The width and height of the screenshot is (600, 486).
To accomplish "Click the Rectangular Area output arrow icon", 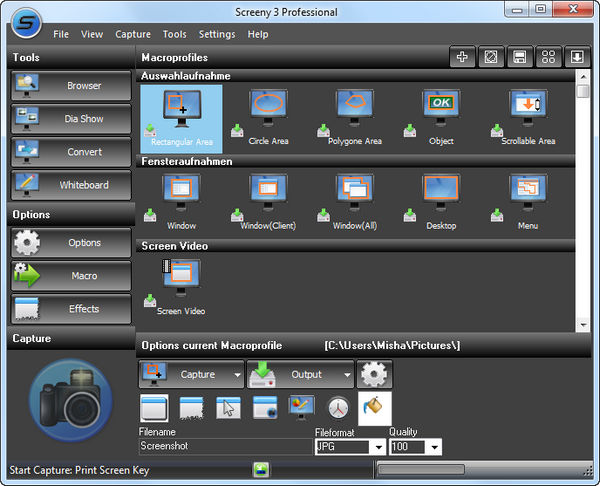I will (x=150, y=130).
